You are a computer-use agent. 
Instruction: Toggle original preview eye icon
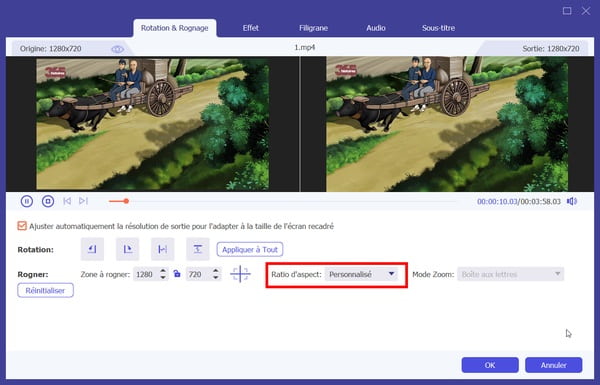[x=117, y=49]
